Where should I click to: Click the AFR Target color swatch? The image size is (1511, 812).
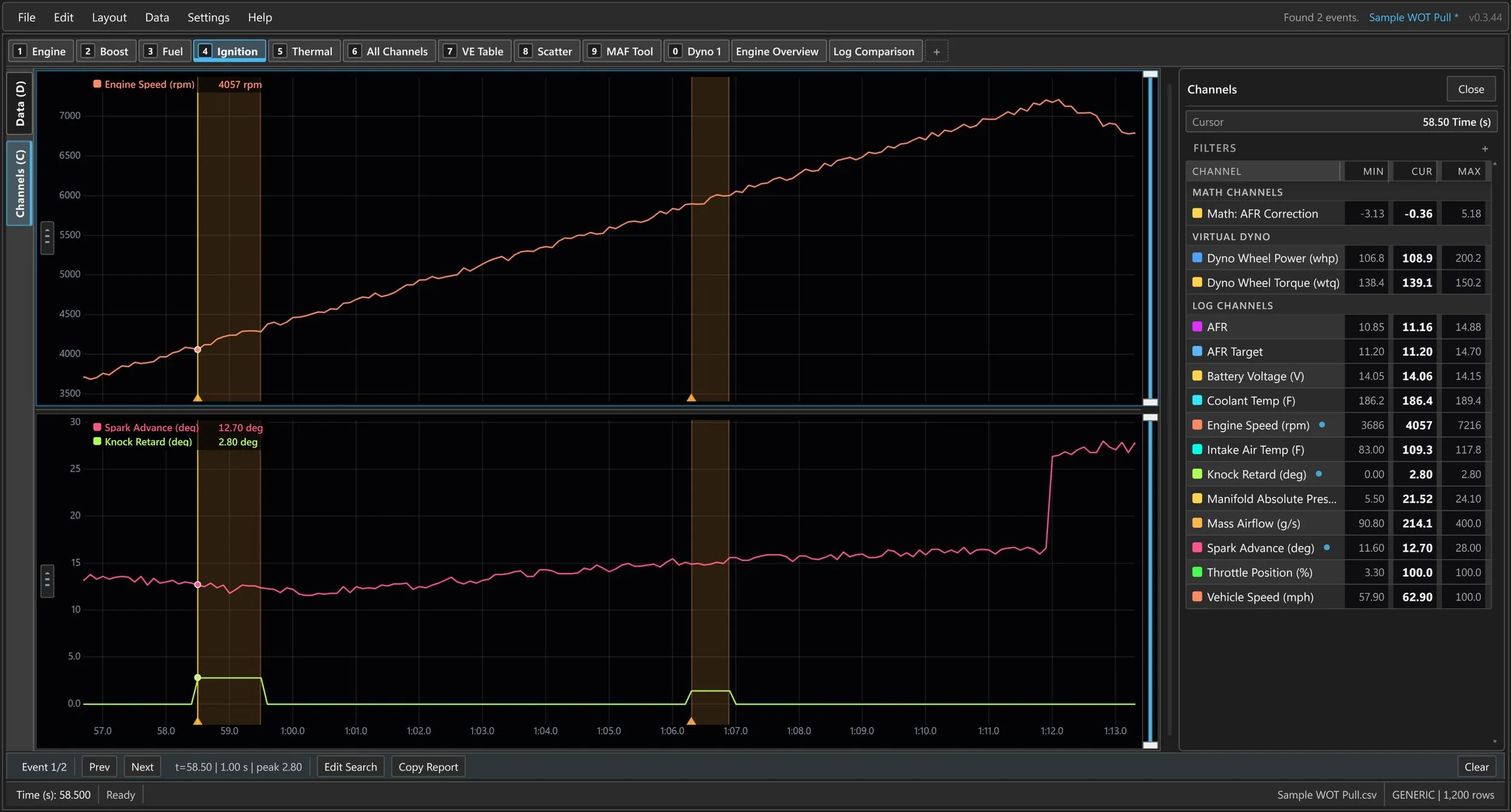[1197, 351]
